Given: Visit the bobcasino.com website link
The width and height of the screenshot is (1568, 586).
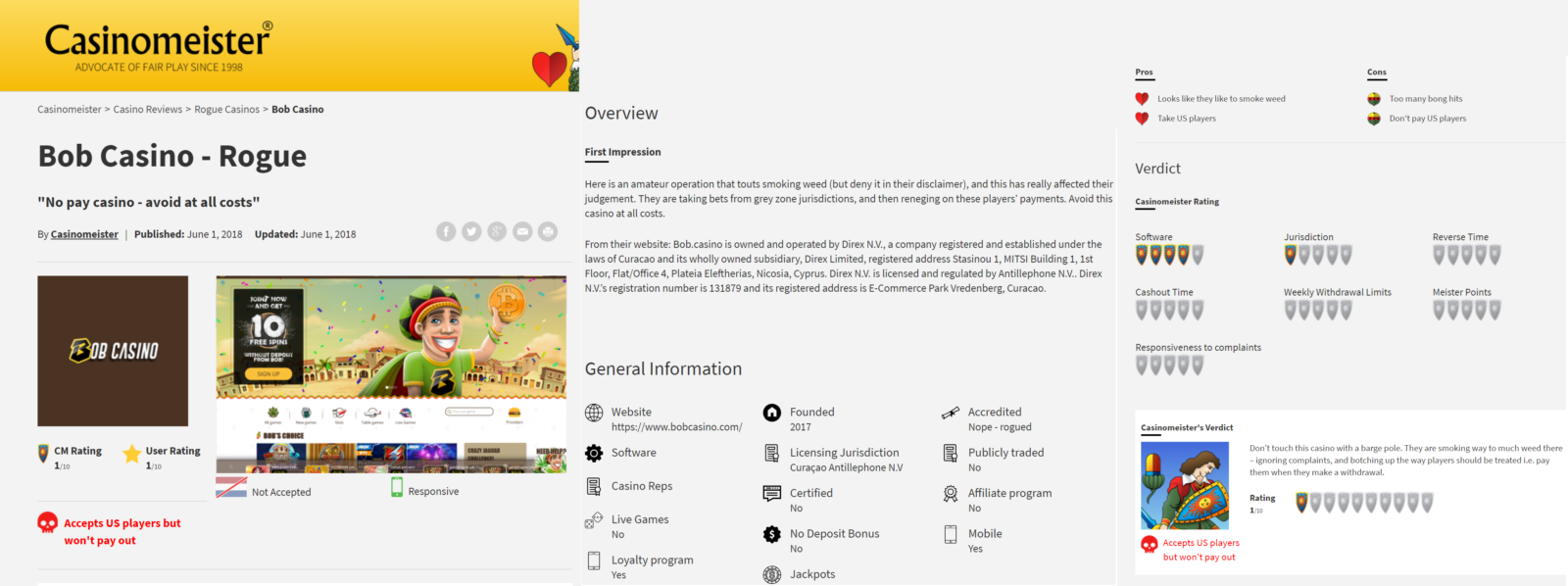Looking at the screenshot, I should click(677, 427).
